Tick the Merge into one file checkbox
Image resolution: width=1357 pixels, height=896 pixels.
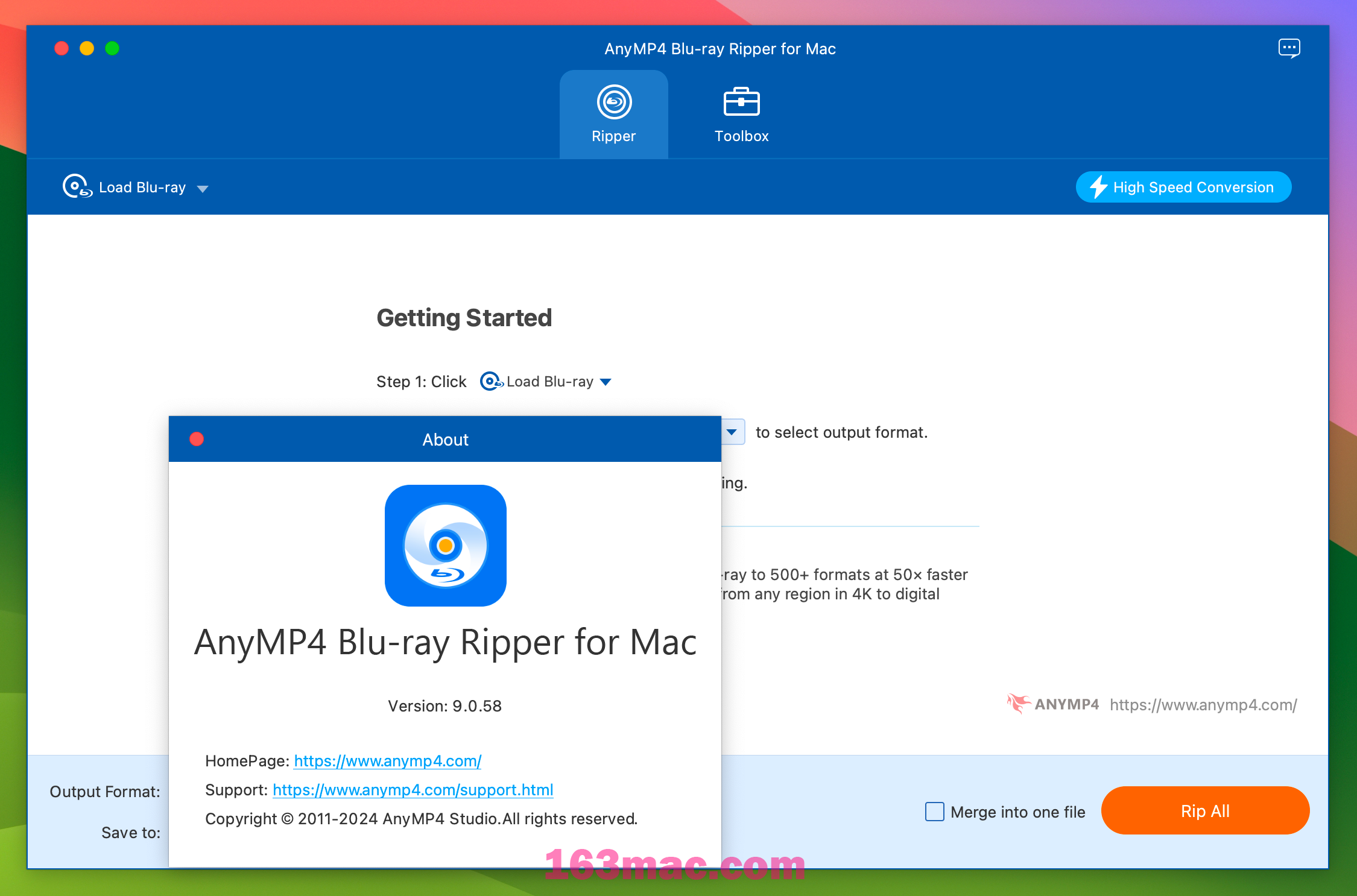click(935, 812)
